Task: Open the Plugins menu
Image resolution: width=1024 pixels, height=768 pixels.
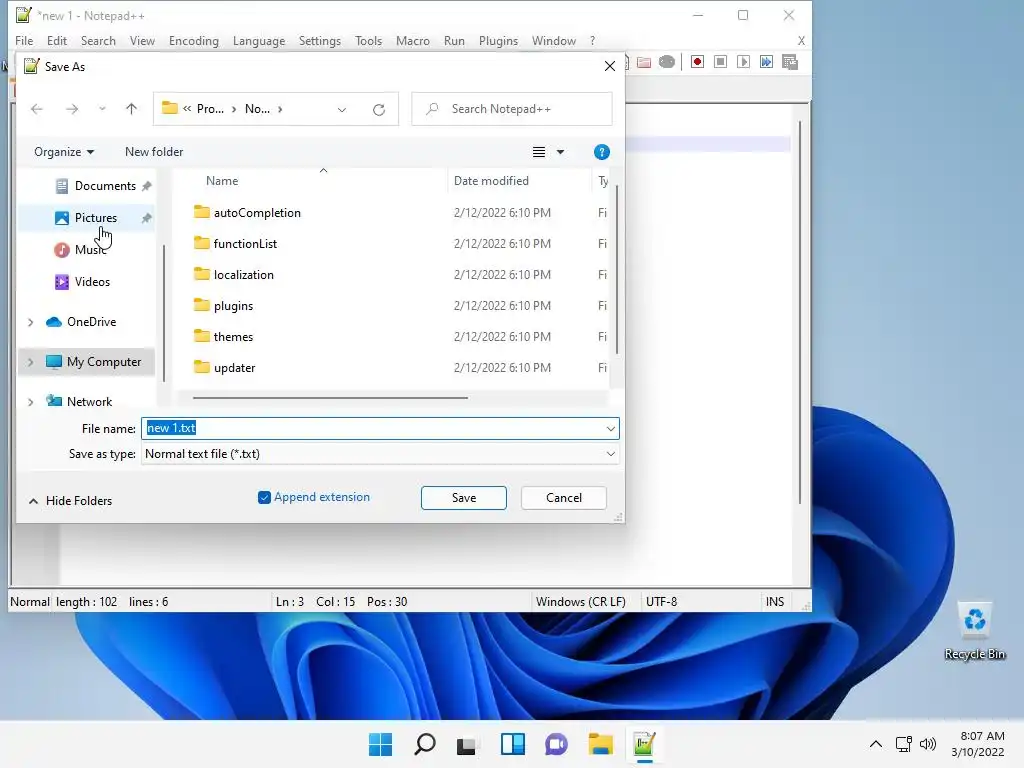Action: tap(498, 40)
